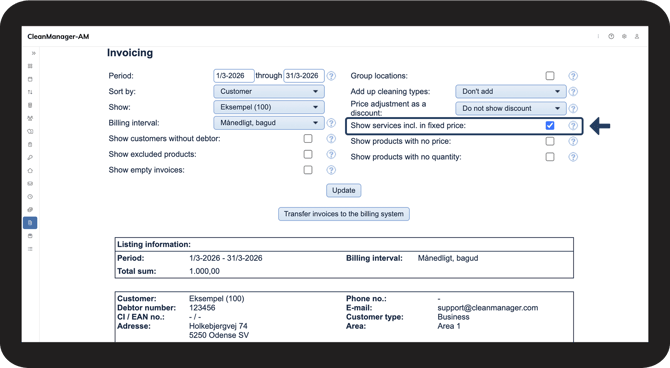Click the customer name Eksempel (100) in listing
Image resolution: width=670 pixels, height=368 pixels.
(x=217, y=299)
